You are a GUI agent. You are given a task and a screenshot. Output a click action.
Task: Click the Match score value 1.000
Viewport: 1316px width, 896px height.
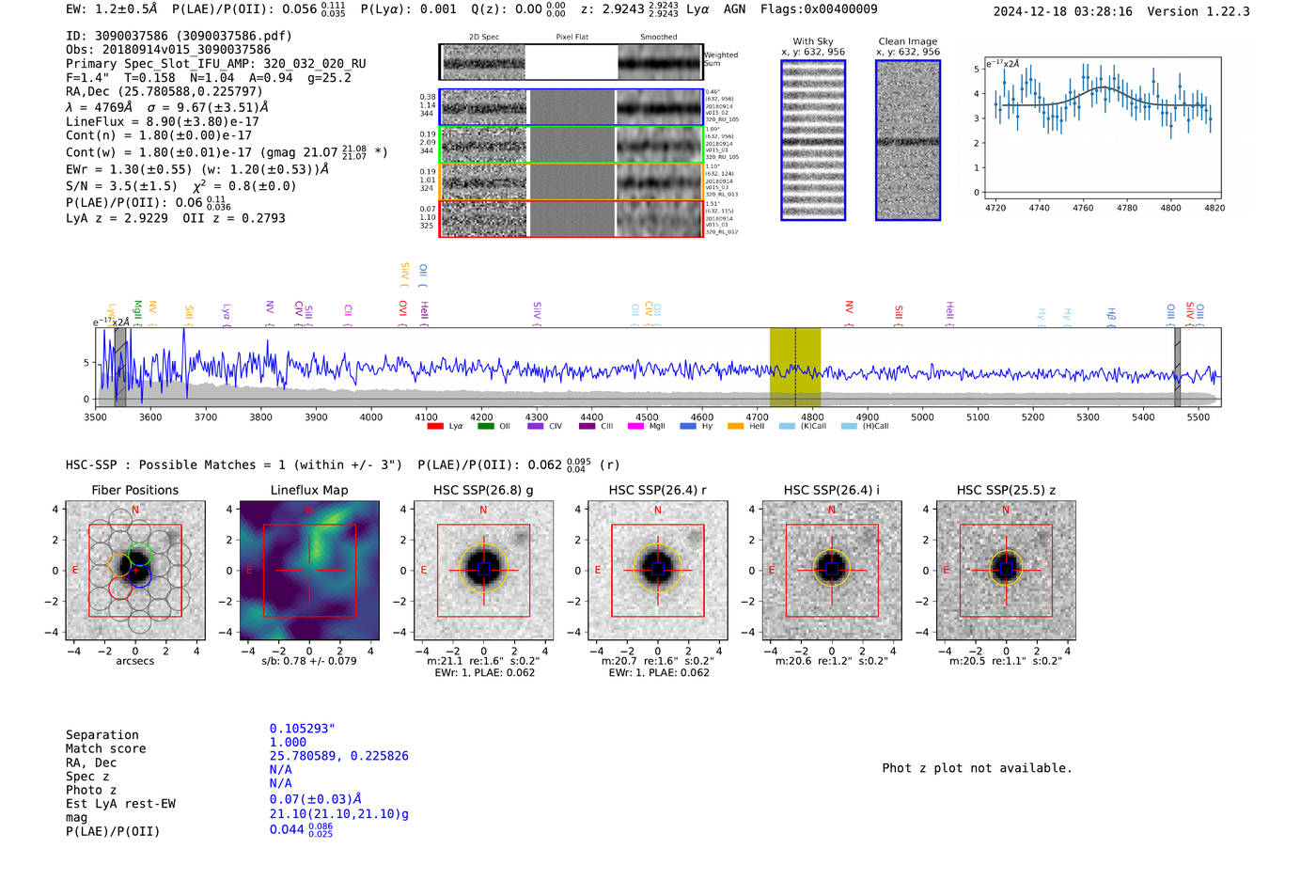288,742
